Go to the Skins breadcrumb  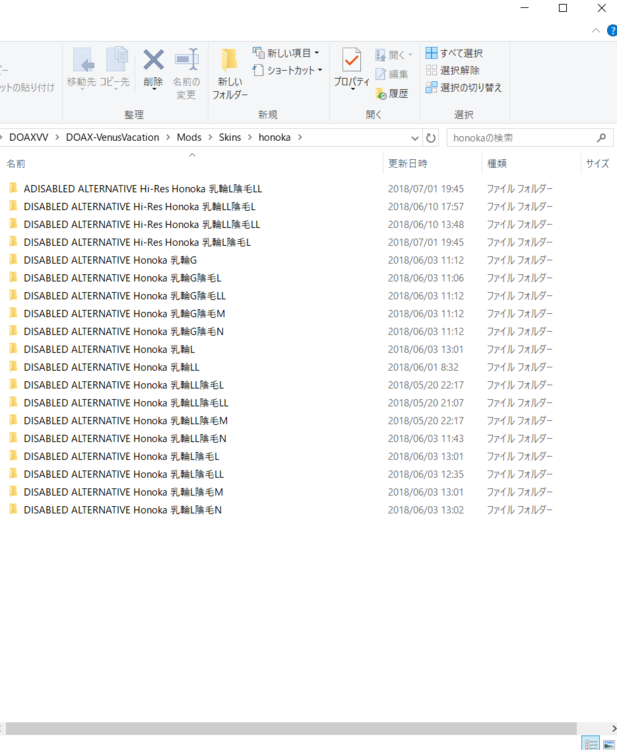point(230,137)
